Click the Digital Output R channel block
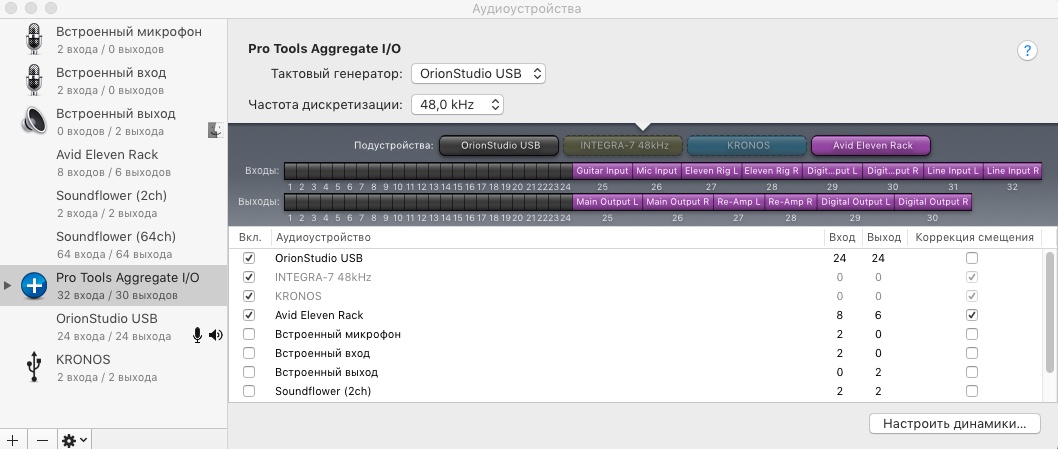The width and height of the screenshot is (1058, 449). 932,201
